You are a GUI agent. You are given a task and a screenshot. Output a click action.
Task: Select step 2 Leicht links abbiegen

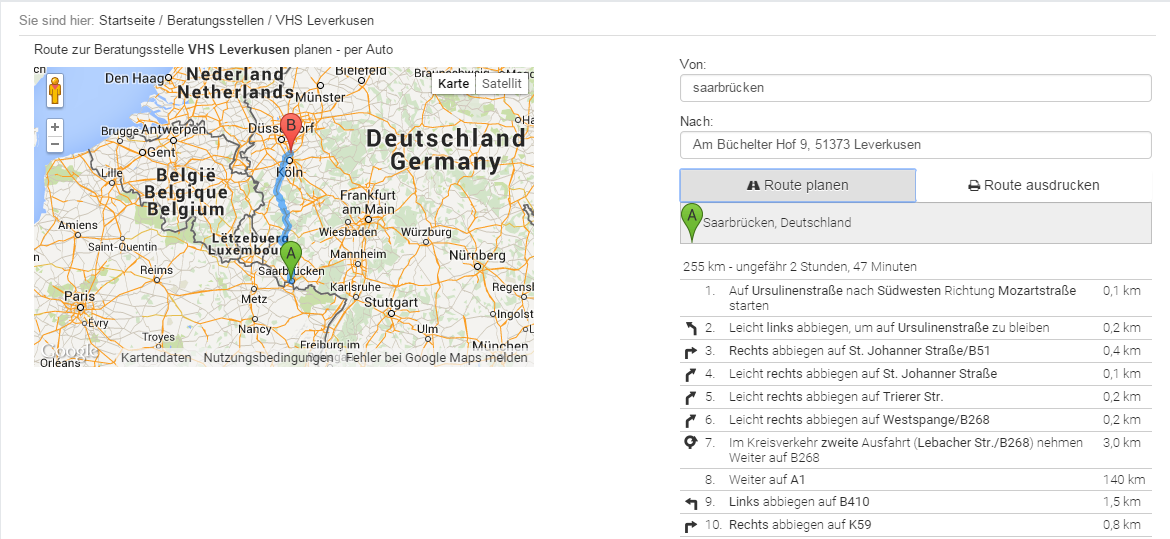coord(916,328)
